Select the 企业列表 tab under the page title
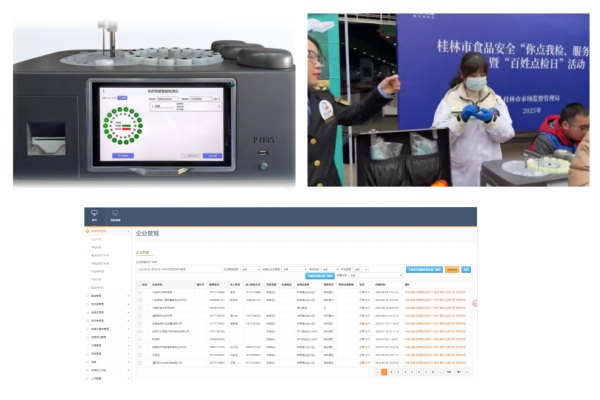The image size is (600, 400). pyautogui.click(x=143, y=253)
